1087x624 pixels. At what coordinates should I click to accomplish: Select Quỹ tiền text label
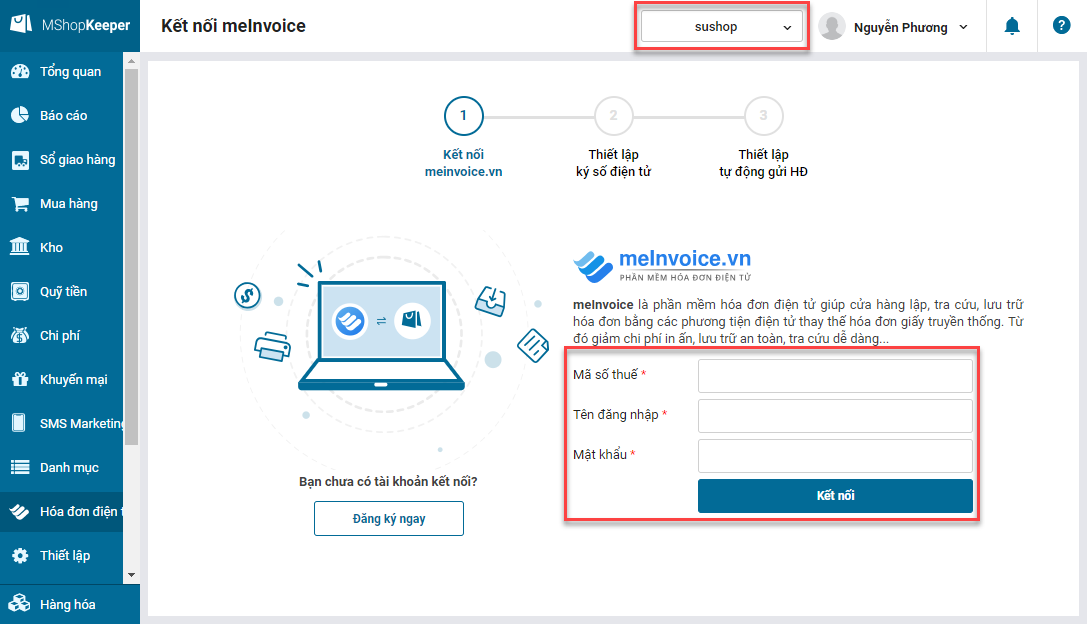(x=63, y=292)
